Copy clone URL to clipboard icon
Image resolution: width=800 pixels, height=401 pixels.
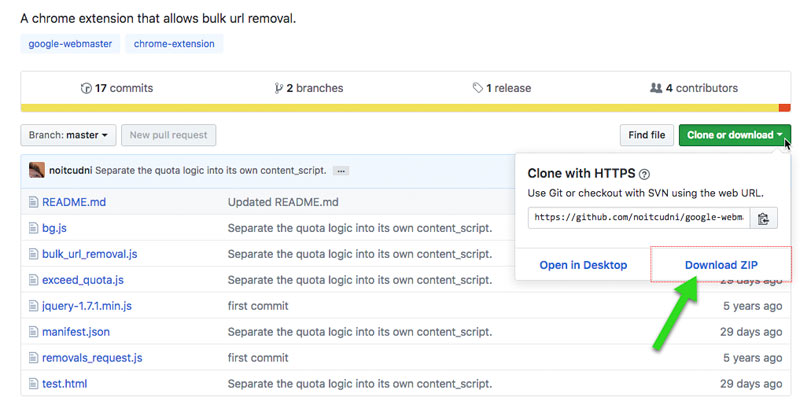(763, 218)
